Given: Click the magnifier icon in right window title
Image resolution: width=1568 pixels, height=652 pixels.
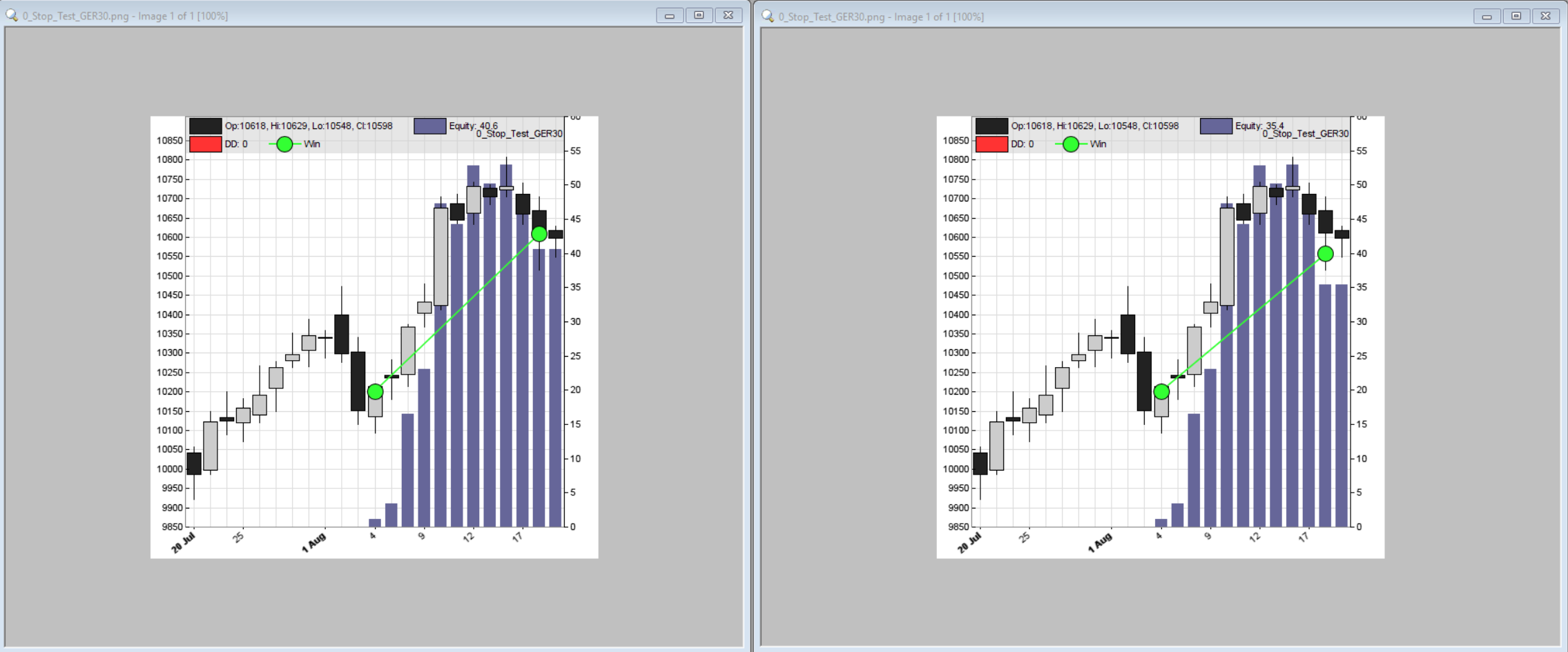Looking at the screenshot, I should (768, 16).
